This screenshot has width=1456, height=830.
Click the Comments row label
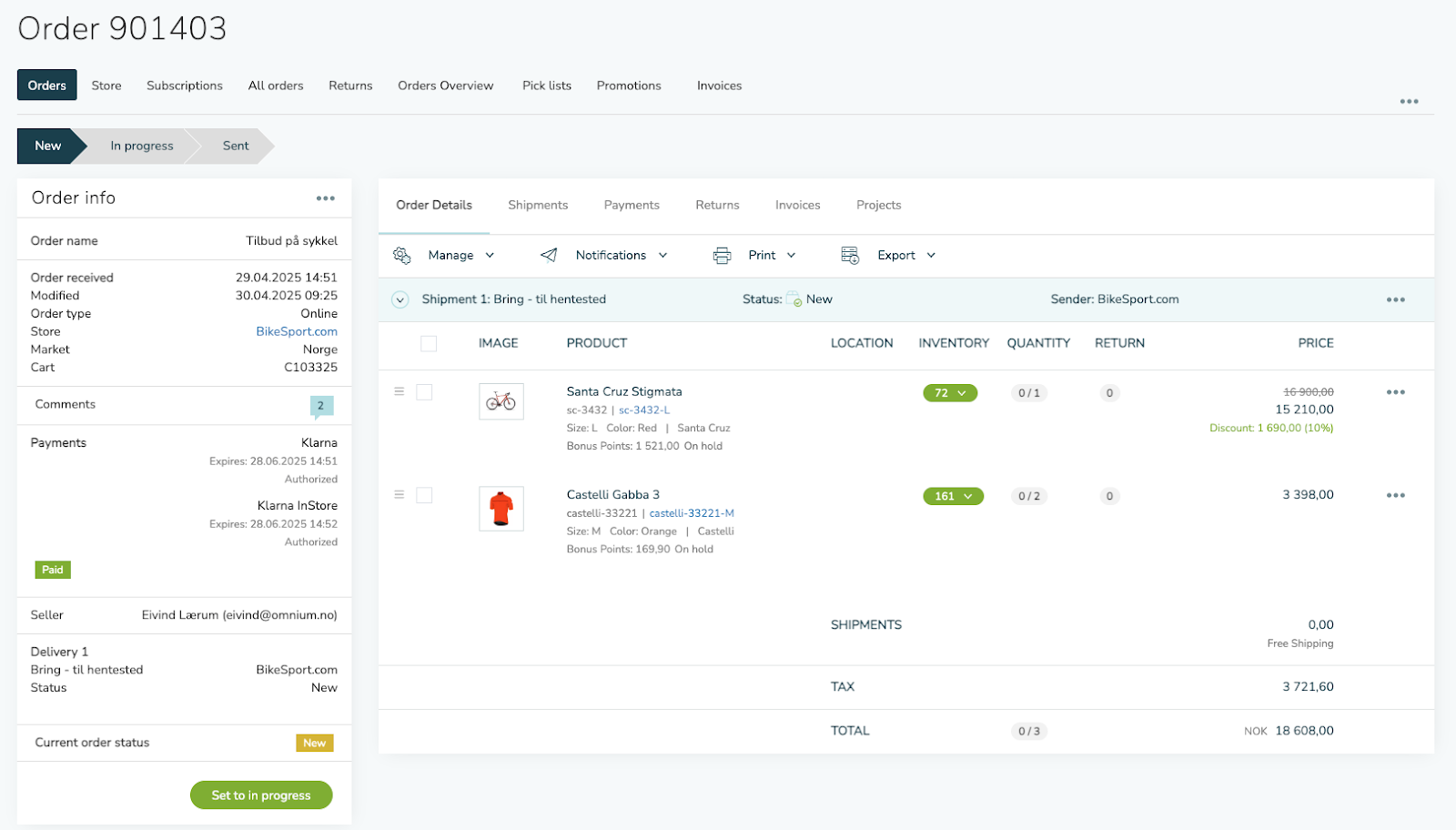coord(66,405)
